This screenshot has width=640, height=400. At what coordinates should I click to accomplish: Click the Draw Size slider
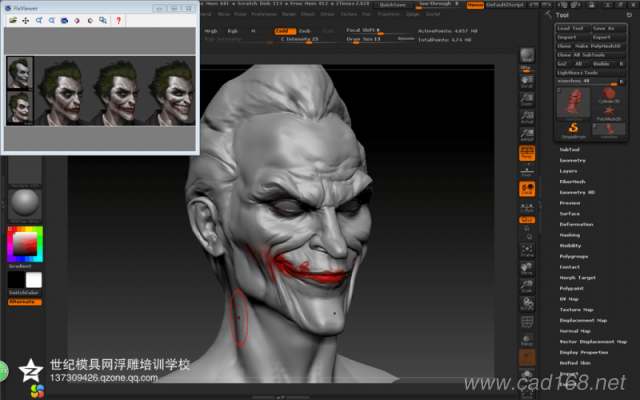point(380,40)
